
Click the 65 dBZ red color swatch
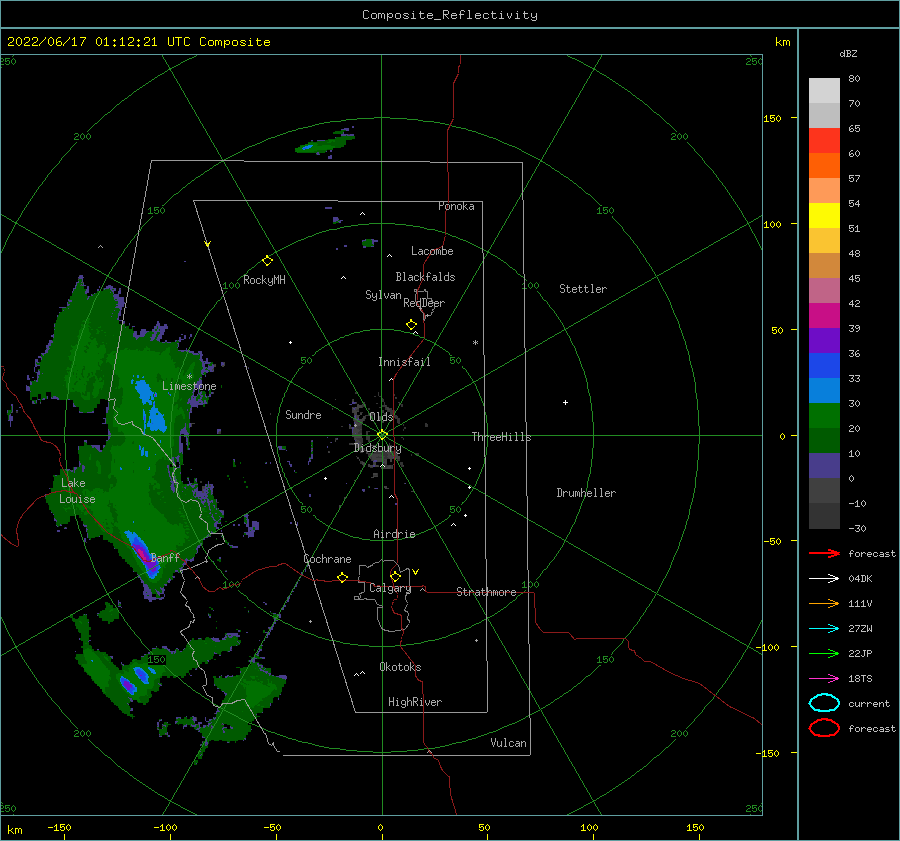coord(824,140)
